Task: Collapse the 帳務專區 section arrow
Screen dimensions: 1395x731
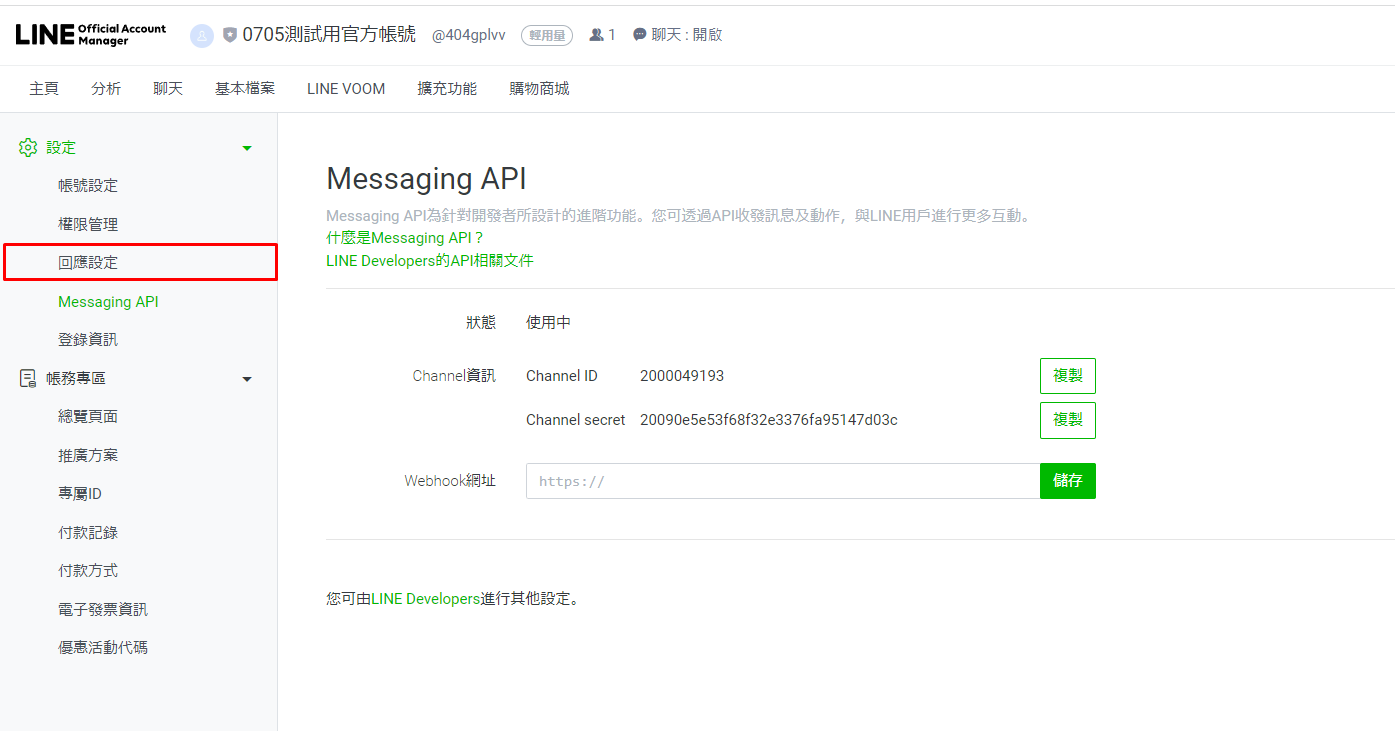Action: coord(247,380)
